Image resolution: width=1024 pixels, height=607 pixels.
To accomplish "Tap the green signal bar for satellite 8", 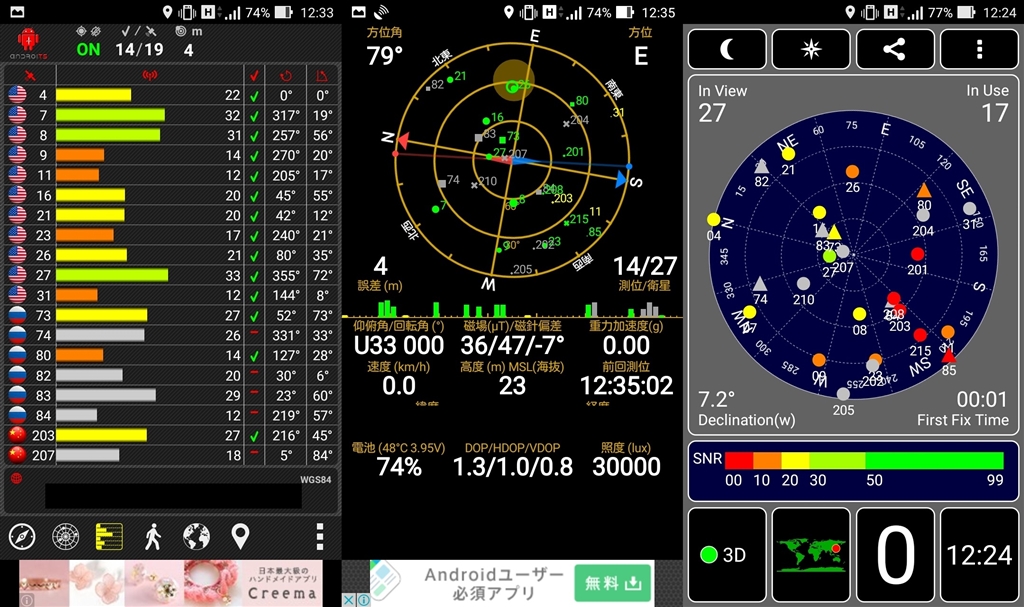I will pyautogui.click(x=108, y=135).
